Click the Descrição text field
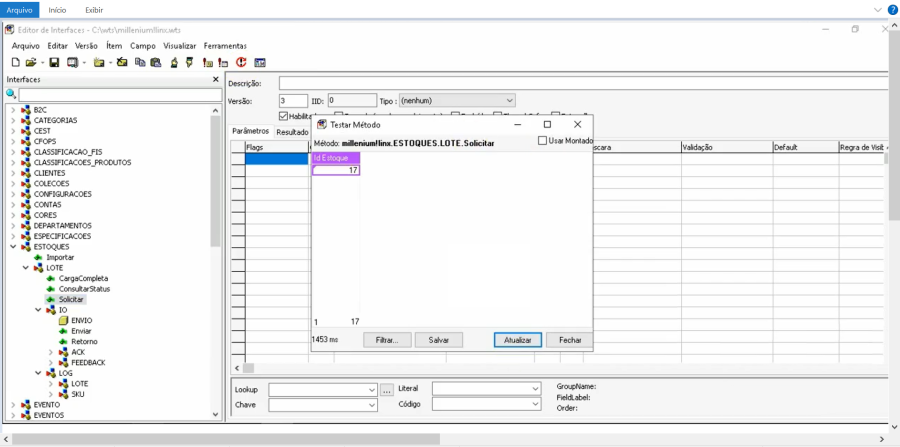 (x=585, y=83)
